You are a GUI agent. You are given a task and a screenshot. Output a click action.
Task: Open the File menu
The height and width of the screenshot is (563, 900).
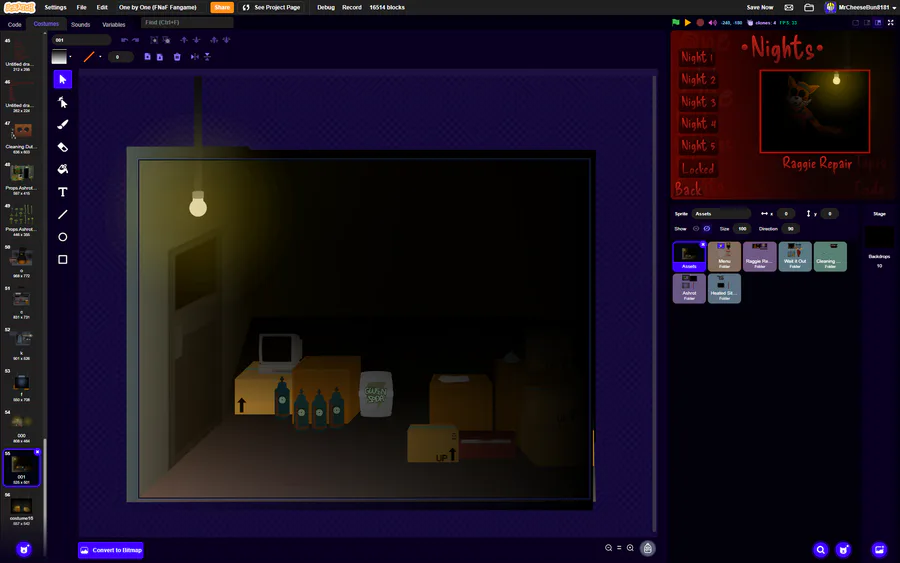coord(82,7)
